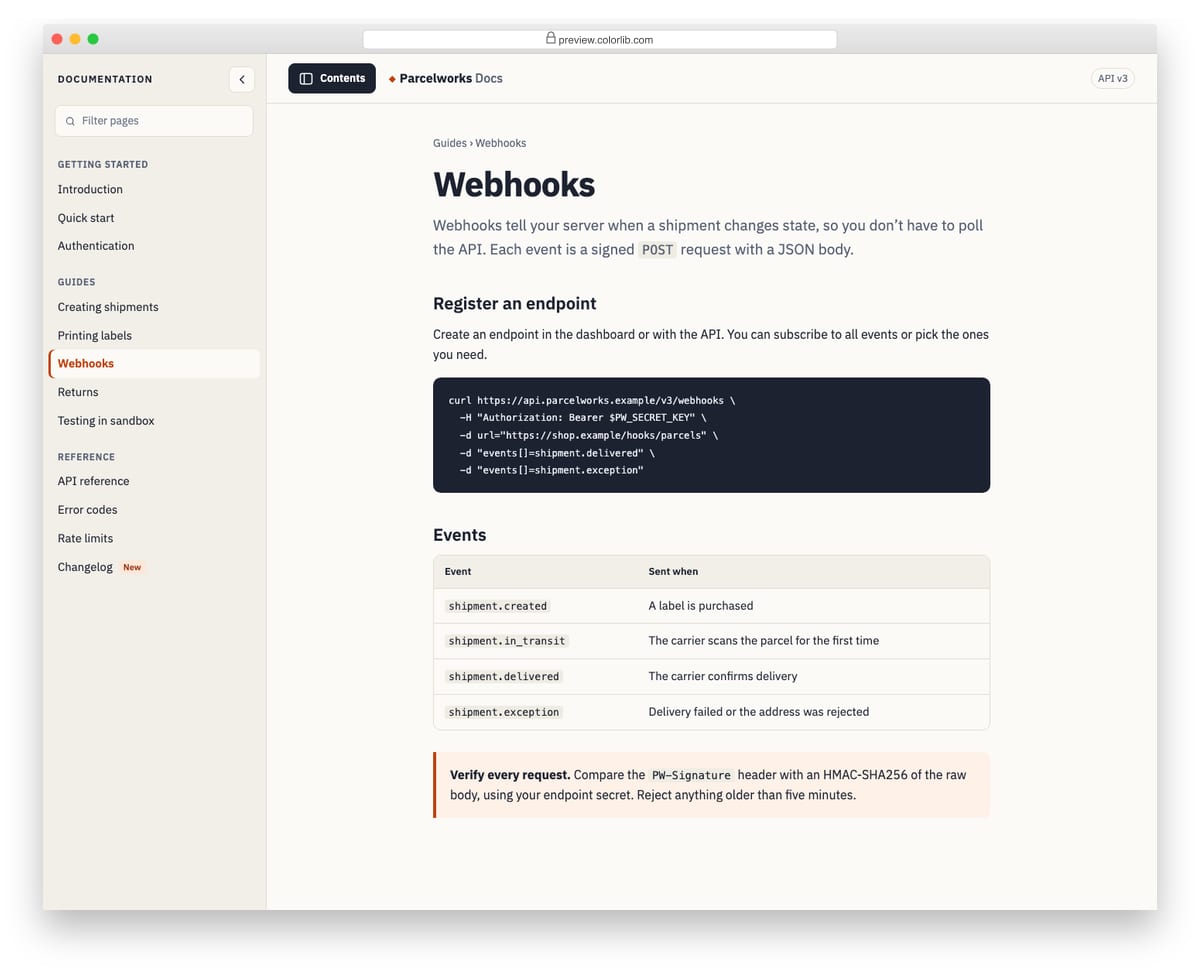This screenshot has height=972, width=1200.
Task: Click the panel icon inside the Contents button
Action: pyautogui.click(x=306, y=78)
